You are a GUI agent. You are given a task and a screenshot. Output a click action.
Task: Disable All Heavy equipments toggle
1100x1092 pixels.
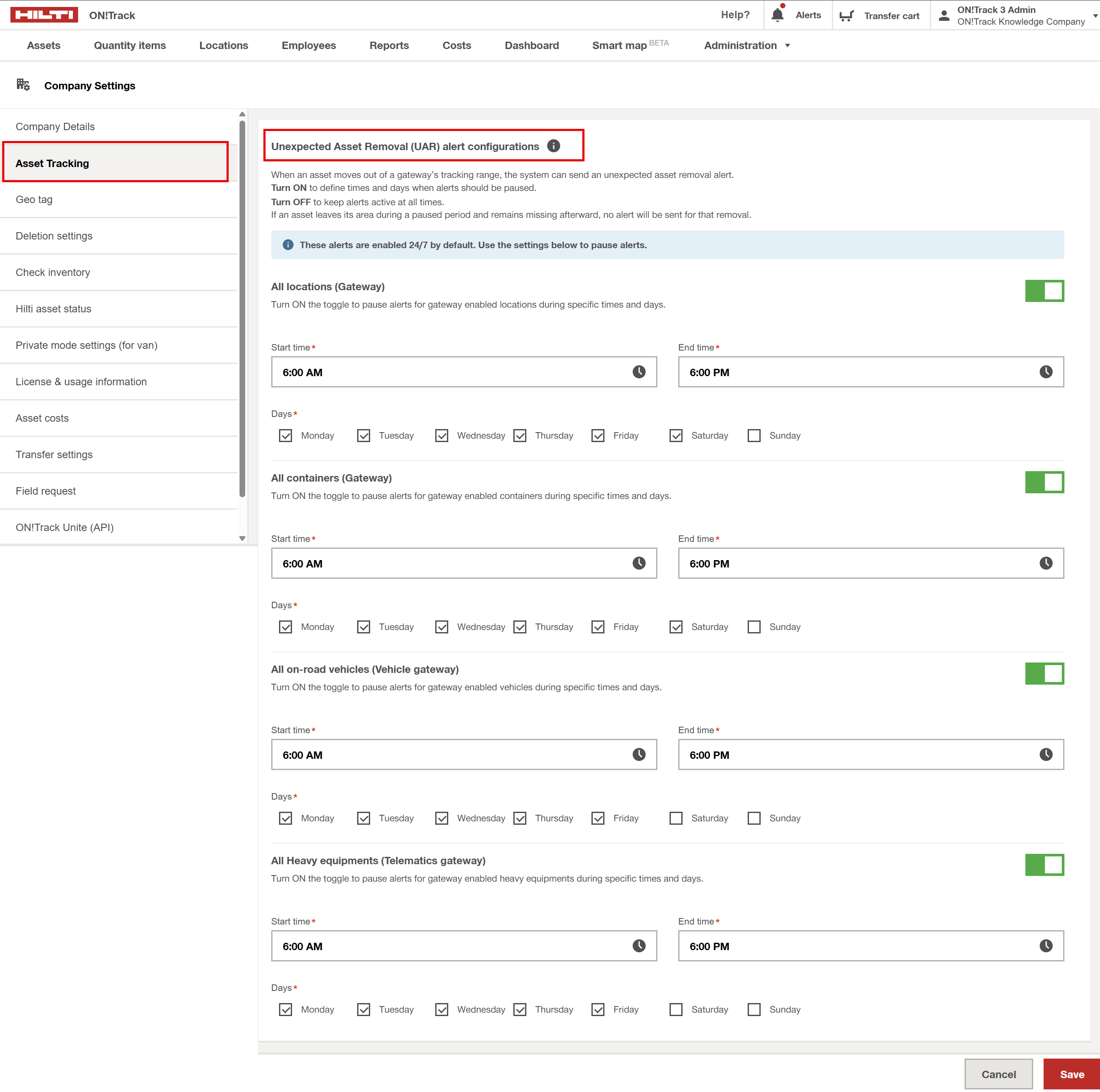click(x=1044, y=865)
